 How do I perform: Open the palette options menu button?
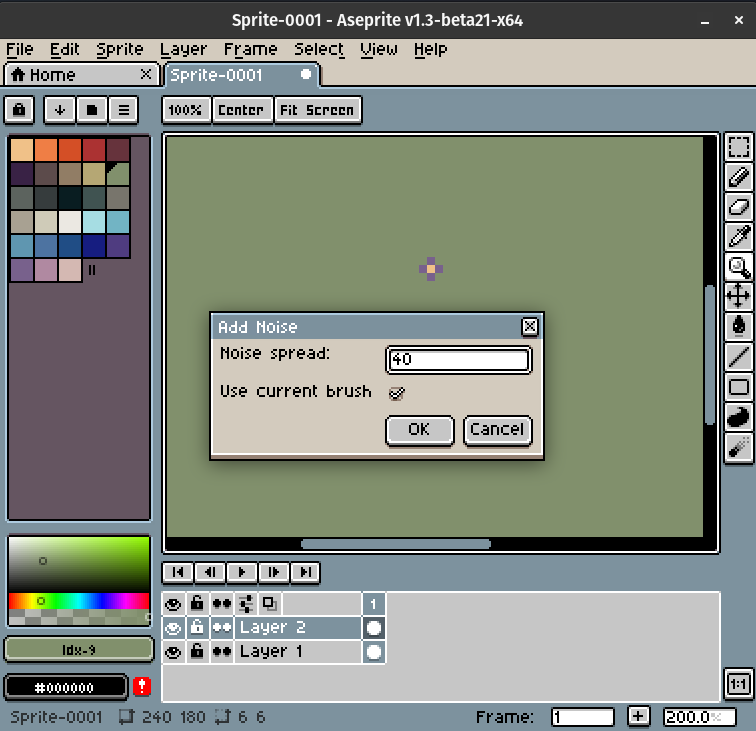coord(124,110)
